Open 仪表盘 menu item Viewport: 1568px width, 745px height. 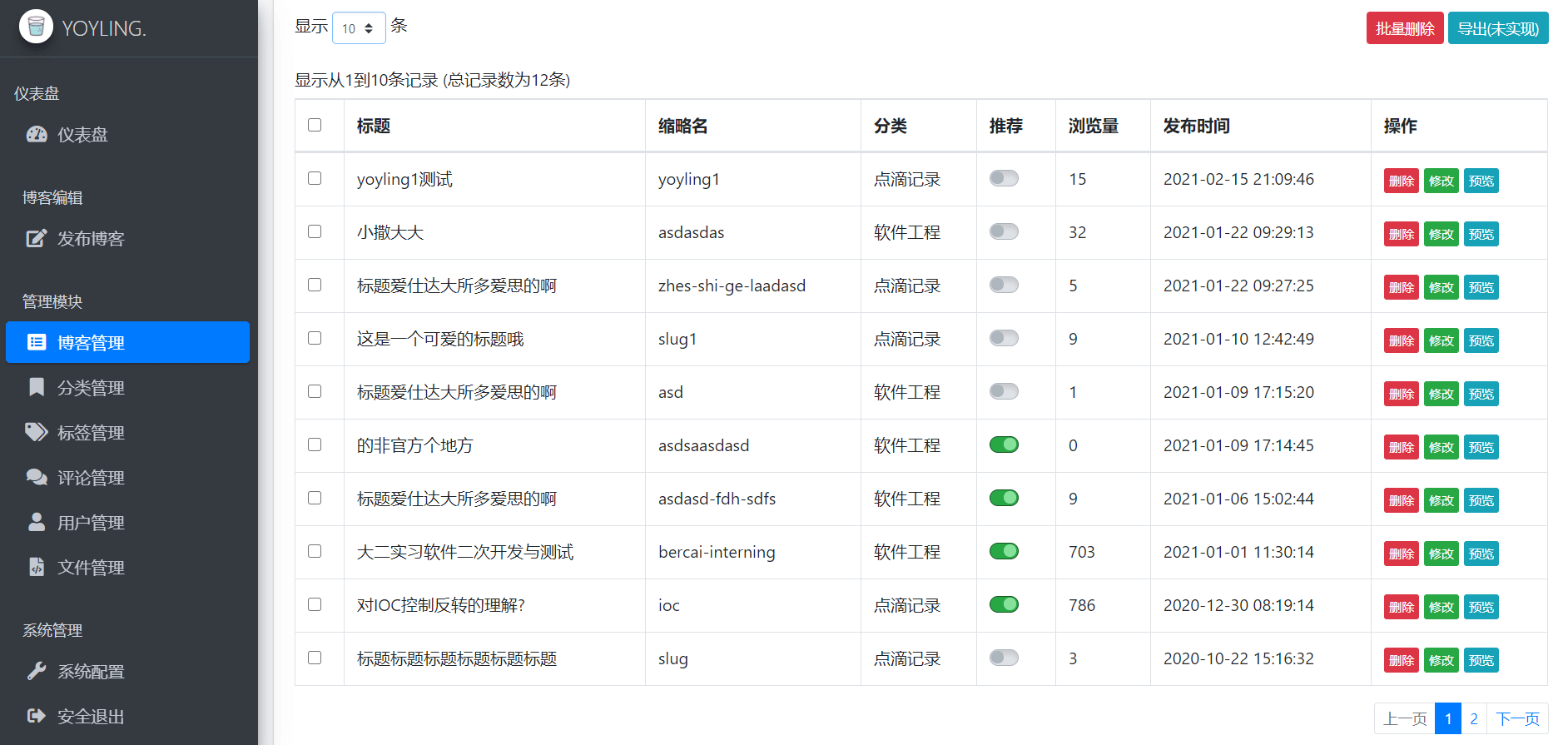pos(127,134)
